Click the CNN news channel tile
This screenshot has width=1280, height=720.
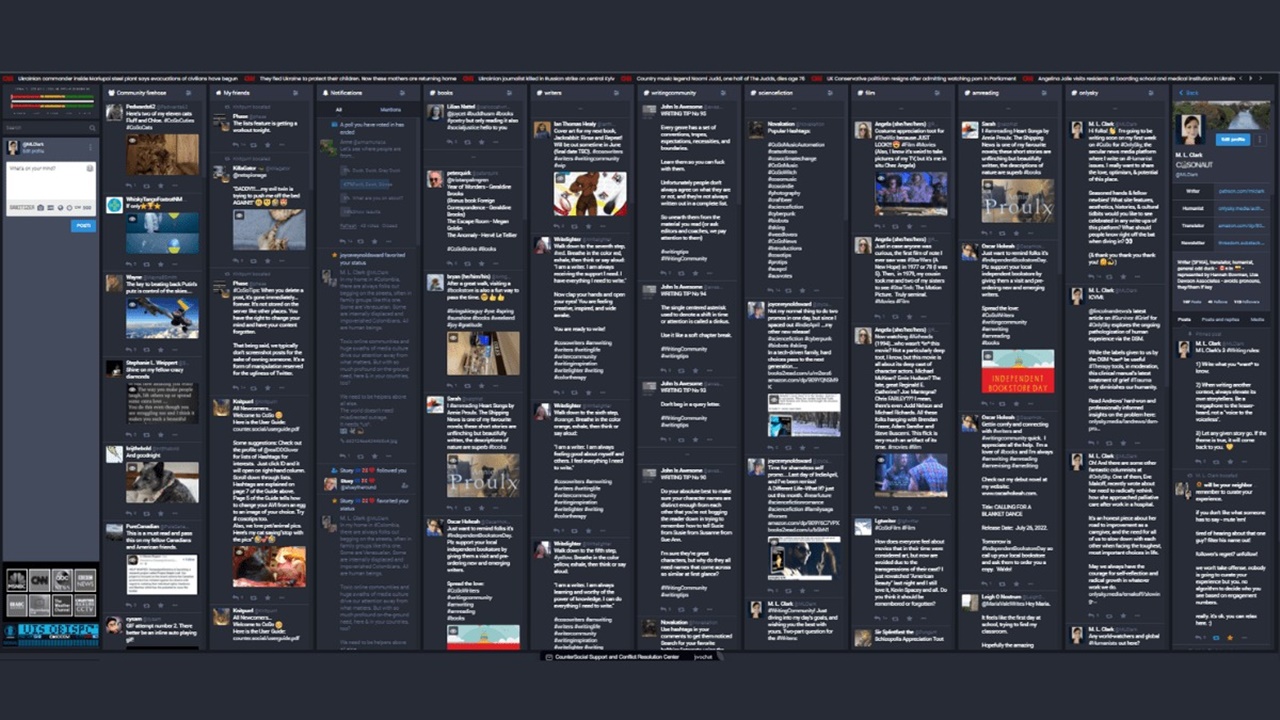(x=39, y=579)
